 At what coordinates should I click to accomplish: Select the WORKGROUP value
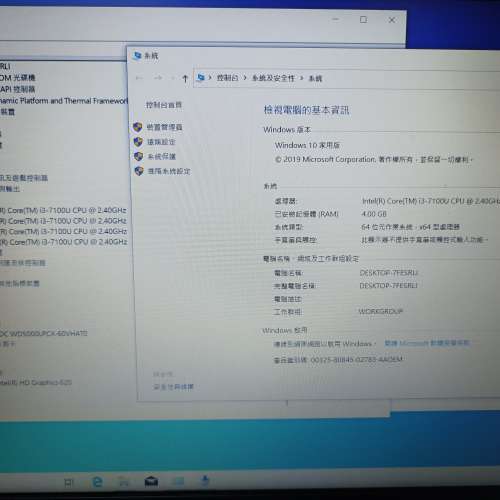tap(381, 312)
